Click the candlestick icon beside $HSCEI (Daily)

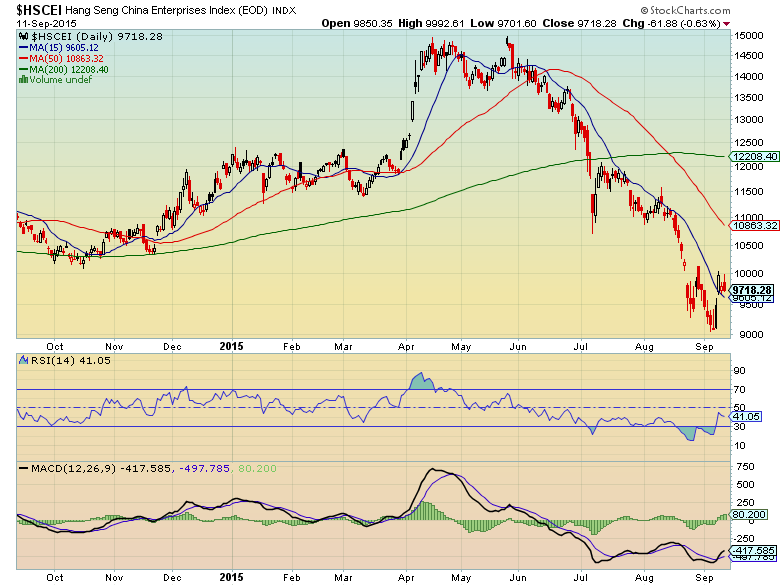pos(22,35)
